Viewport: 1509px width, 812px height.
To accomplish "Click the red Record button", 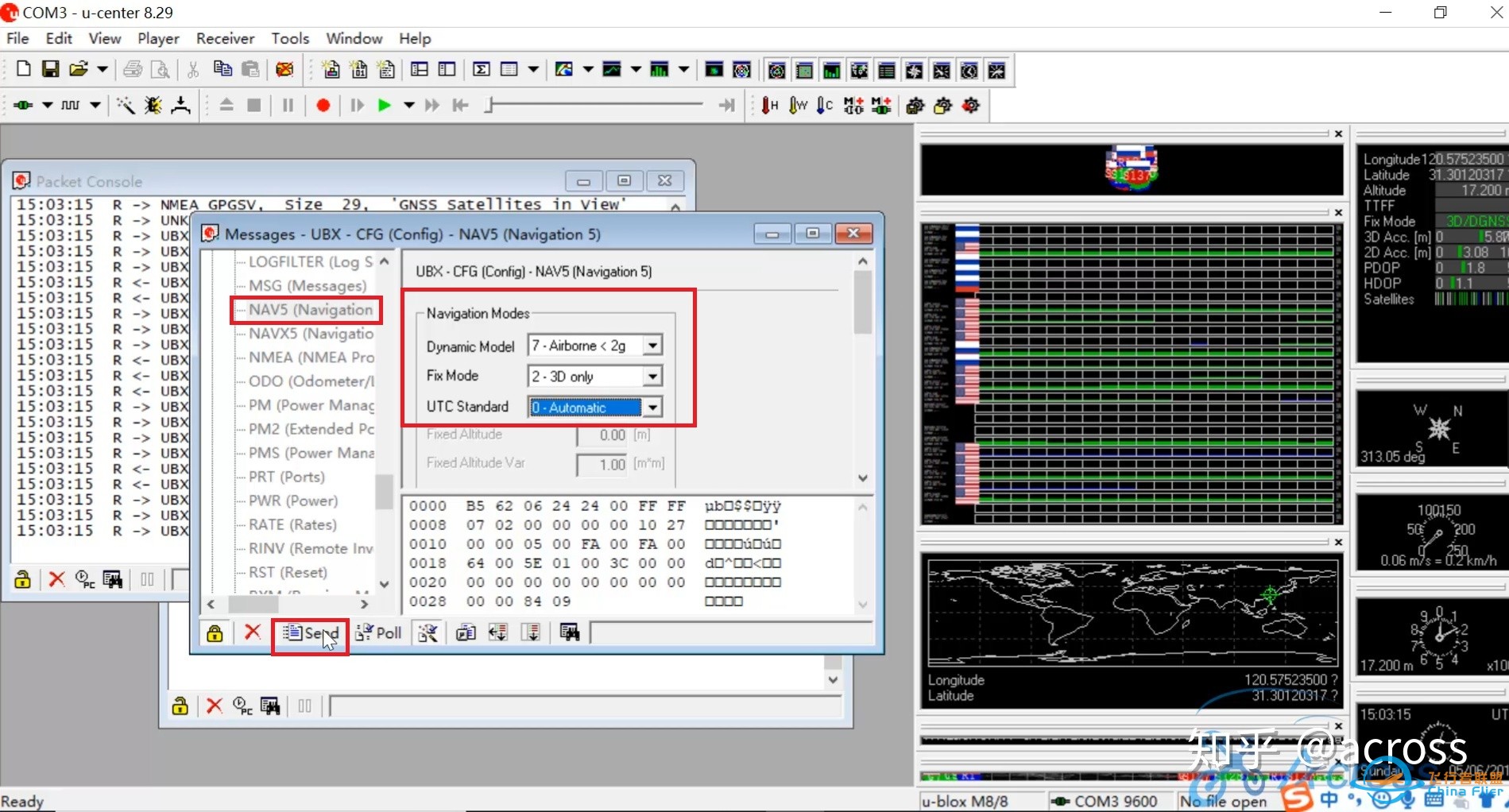I will coord(323,105).
